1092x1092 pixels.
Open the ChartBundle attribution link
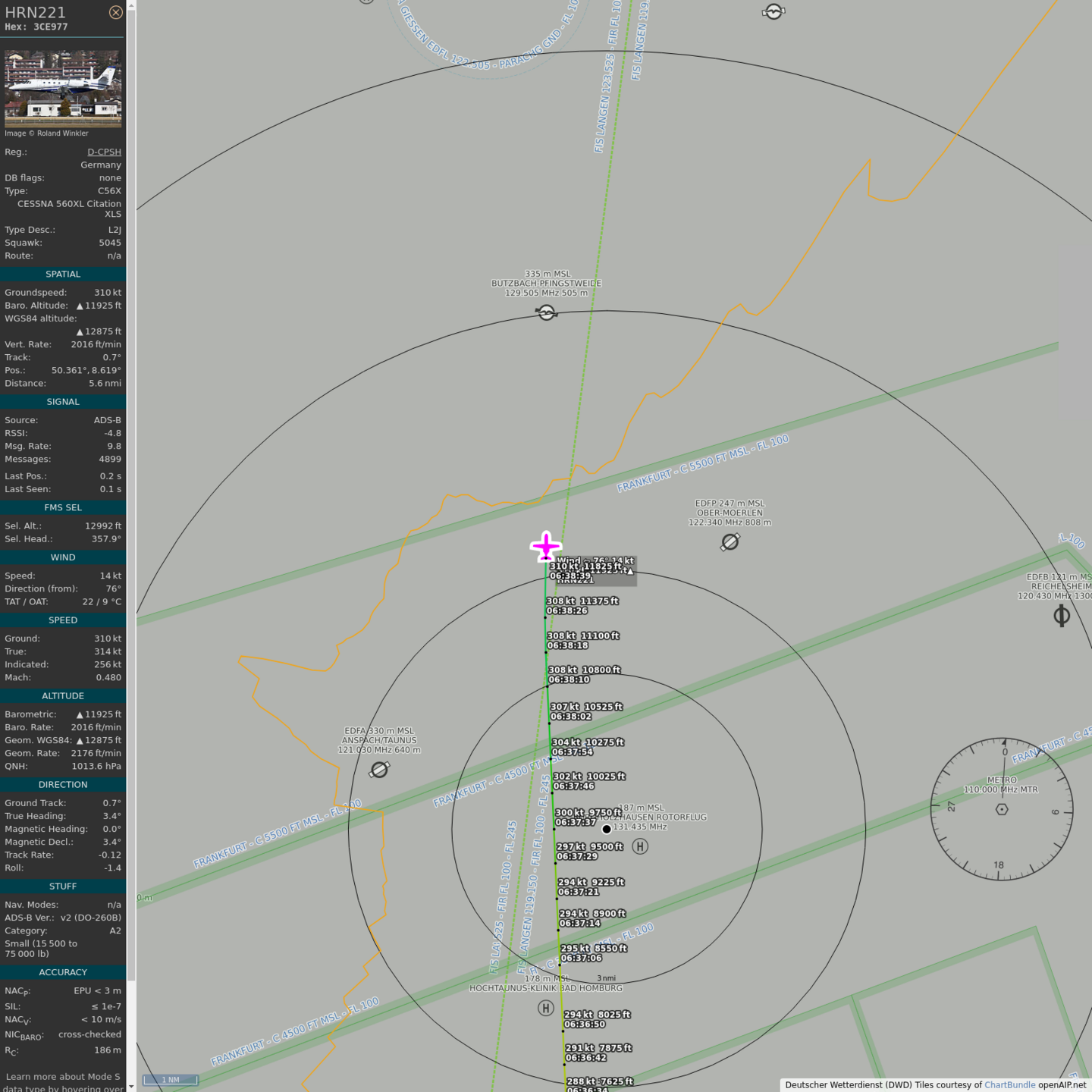pyautogui.click(x=1009, y=1085)
